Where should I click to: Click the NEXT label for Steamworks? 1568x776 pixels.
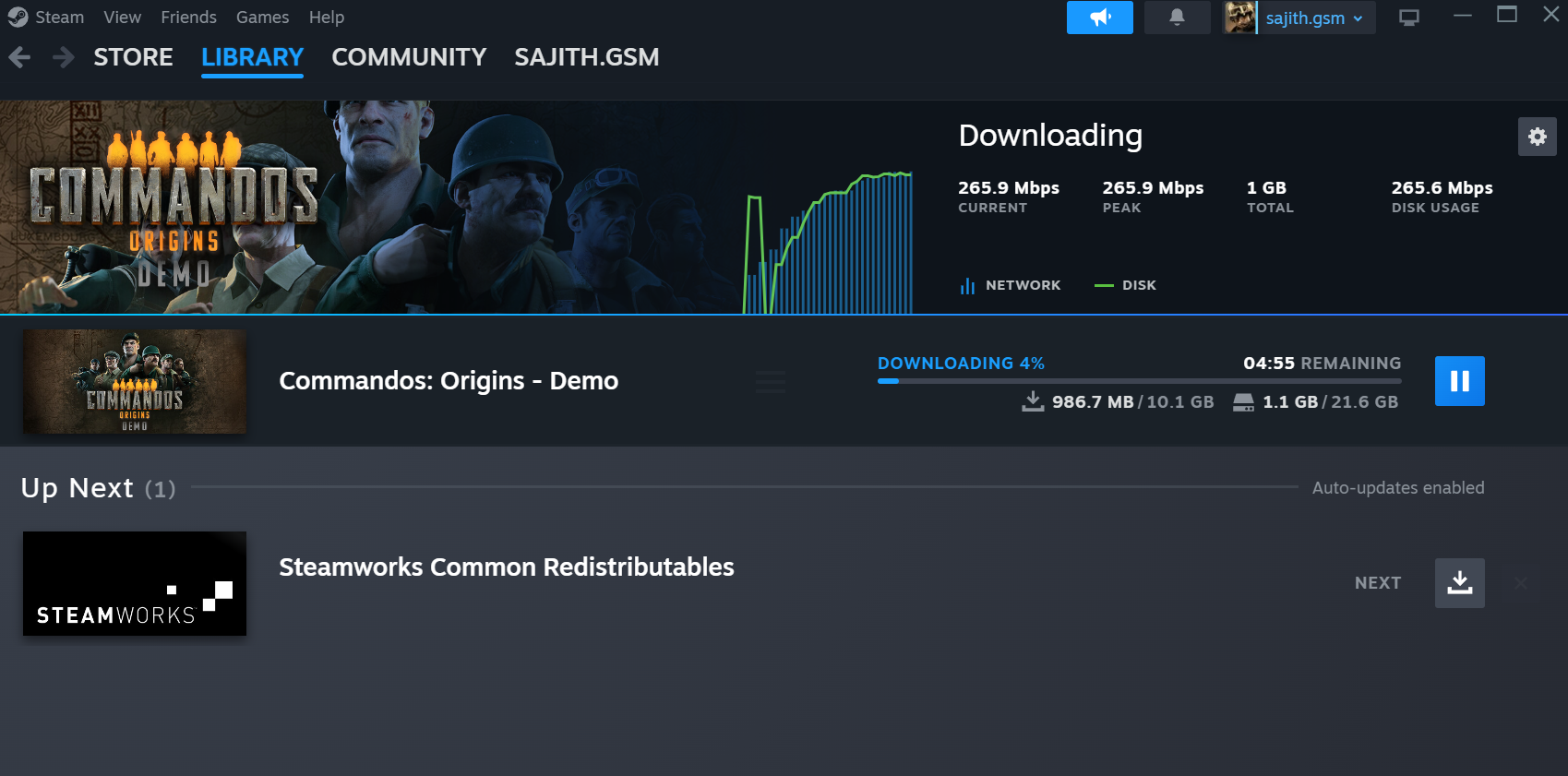(x=1378, y=583)
